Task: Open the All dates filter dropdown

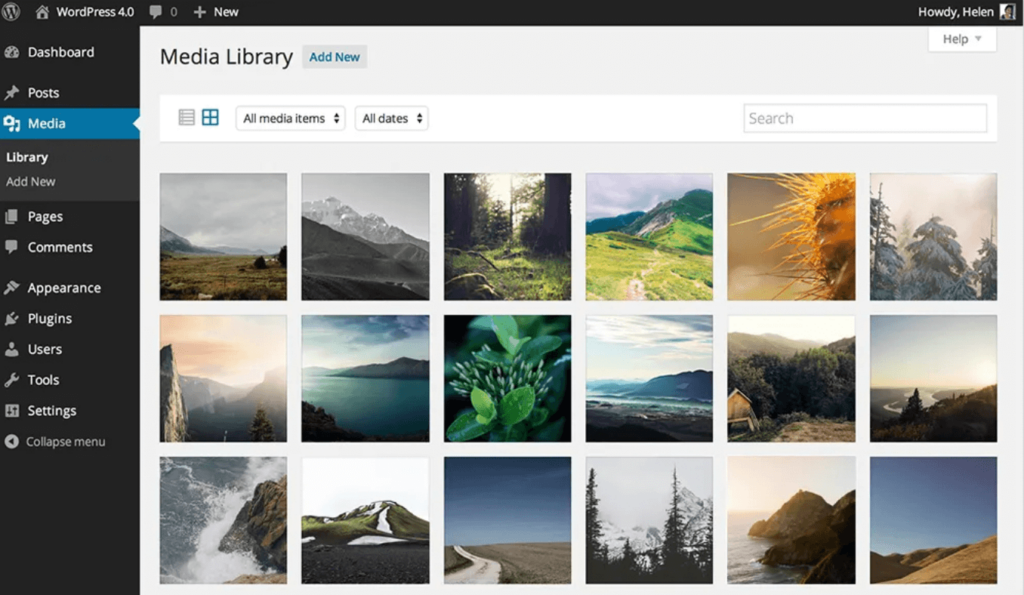Action: [391, 117]
